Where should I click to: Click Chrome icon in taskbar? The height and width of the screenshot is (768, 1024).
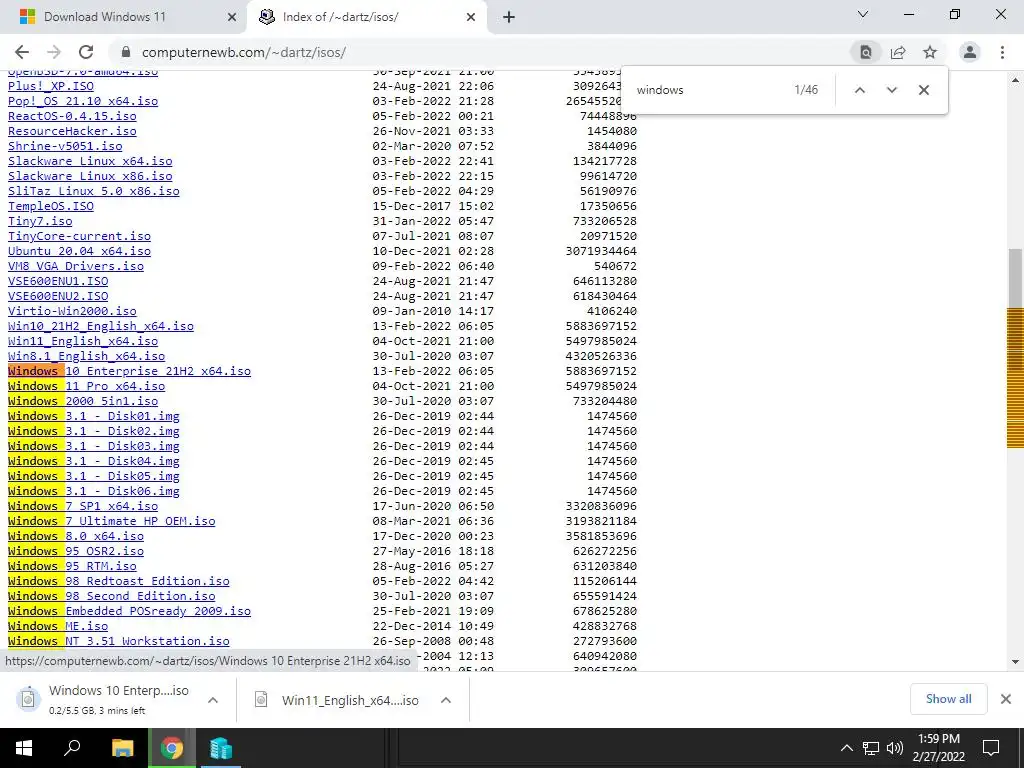point(172,748)
